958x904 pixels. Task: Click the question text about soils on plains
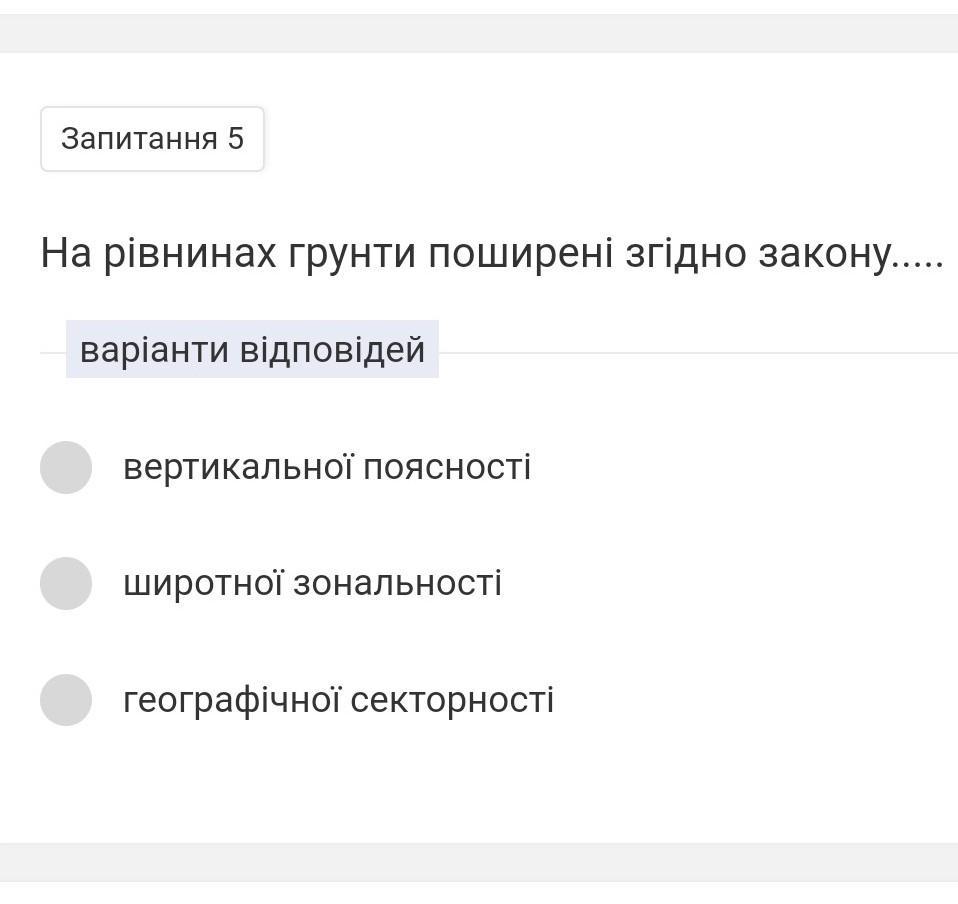pyautogui.click(x=491, y=254)
